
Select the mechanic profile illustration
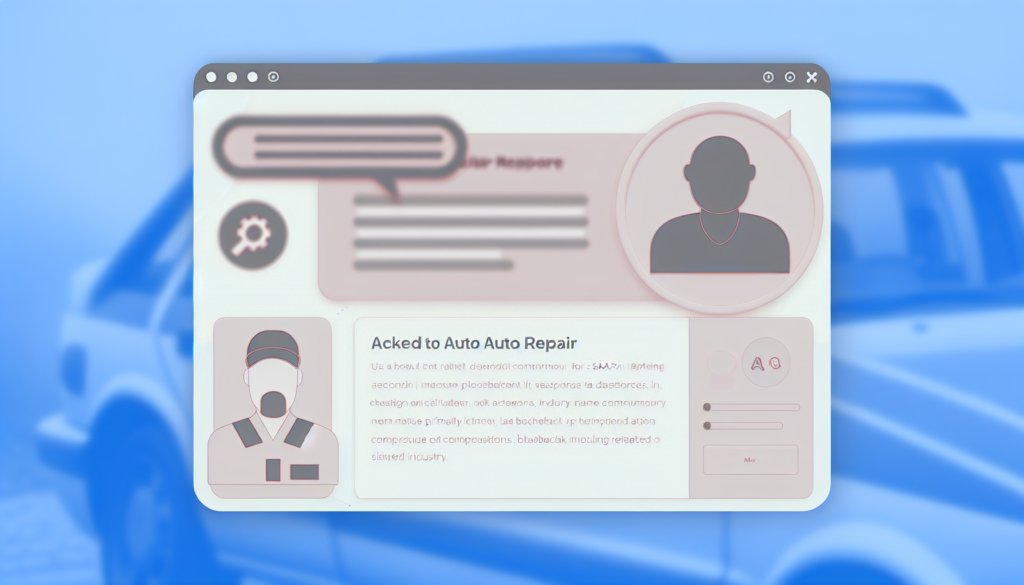(272, 405)
